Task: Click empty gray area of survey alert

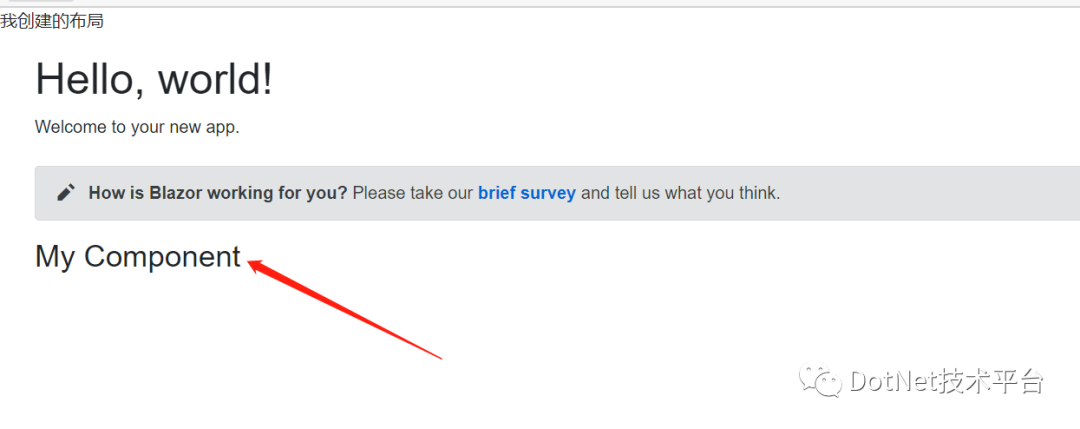Action: click(x=930, y=193)
